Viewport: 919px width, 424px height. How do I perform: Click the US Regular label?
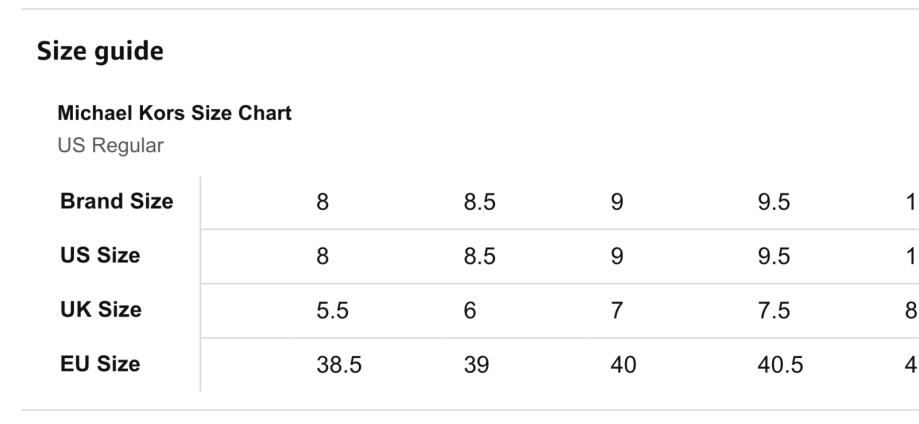111,146
